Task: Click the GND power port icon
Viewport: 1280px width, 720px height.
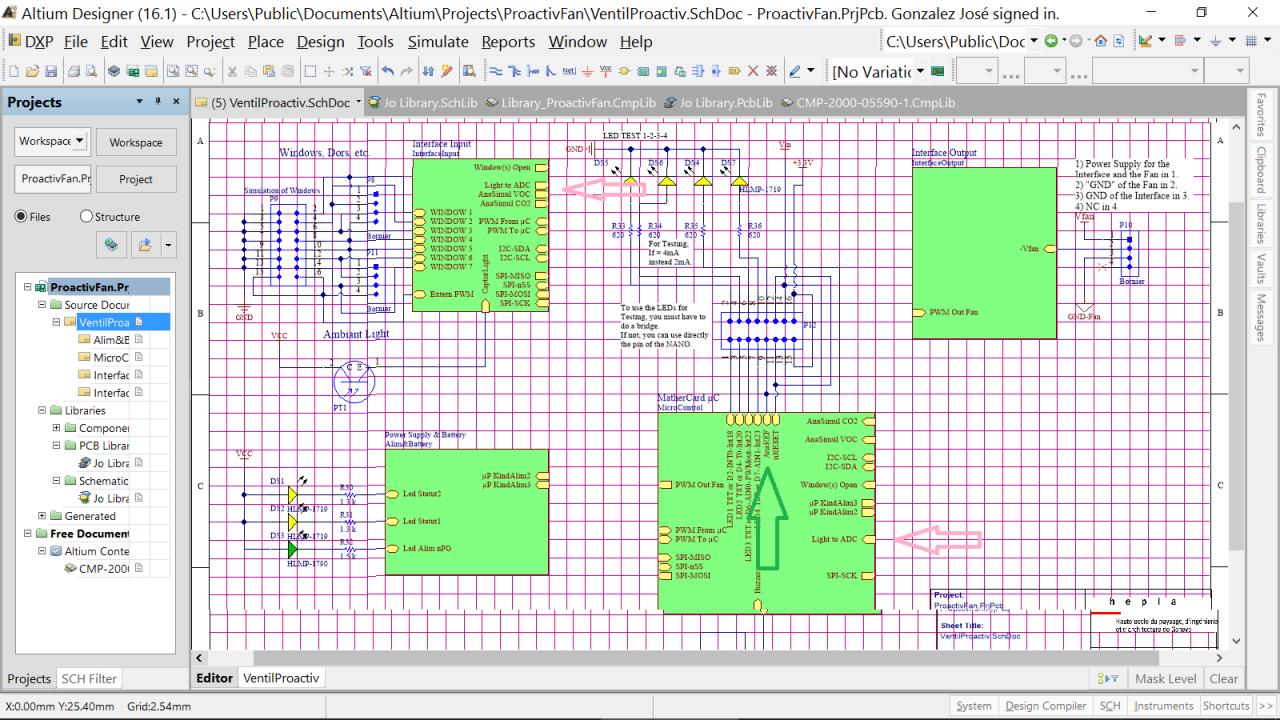Action: point(588,72)
